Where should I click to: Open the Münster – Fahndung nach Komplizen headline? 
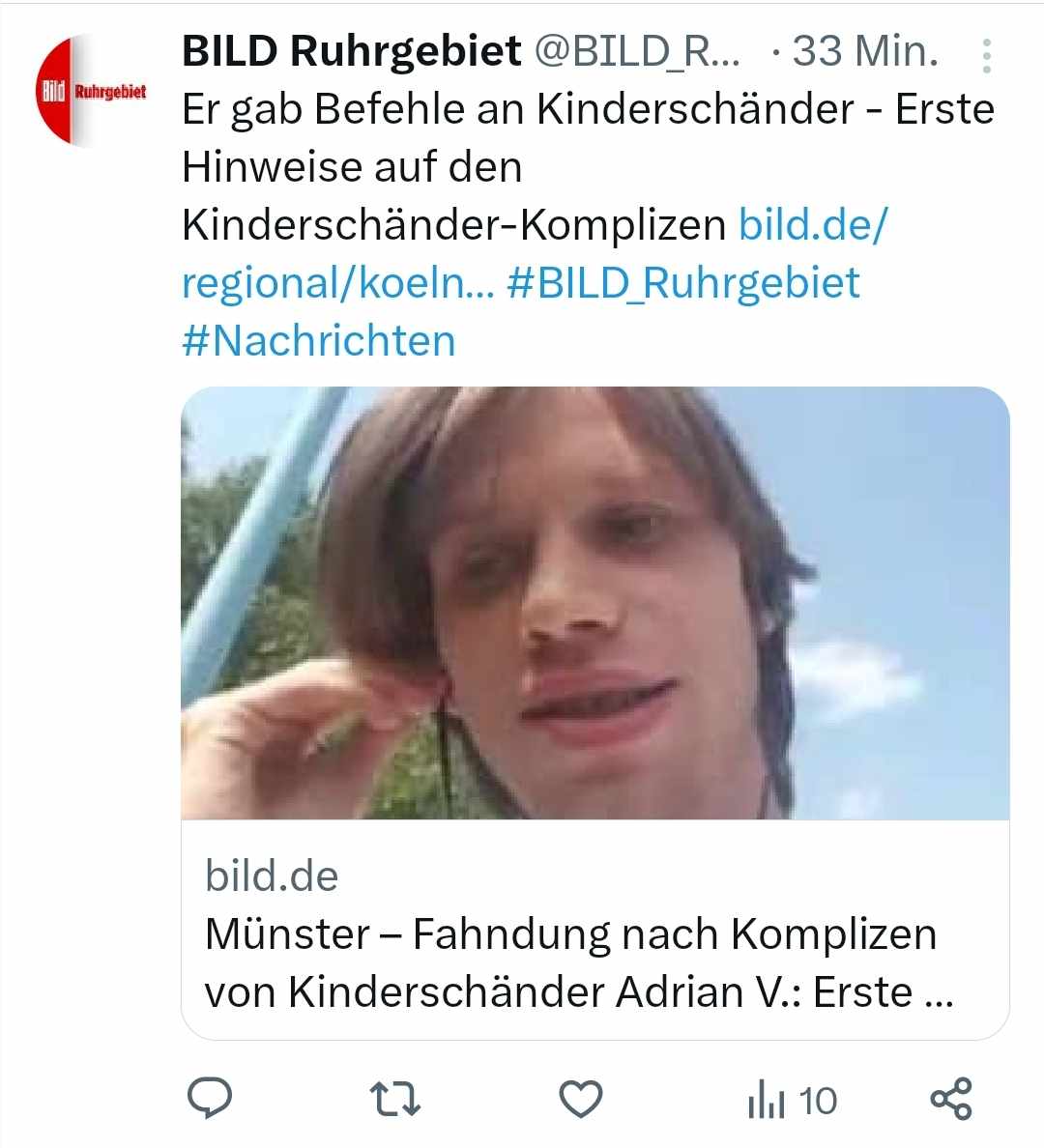tap(570, 934)
